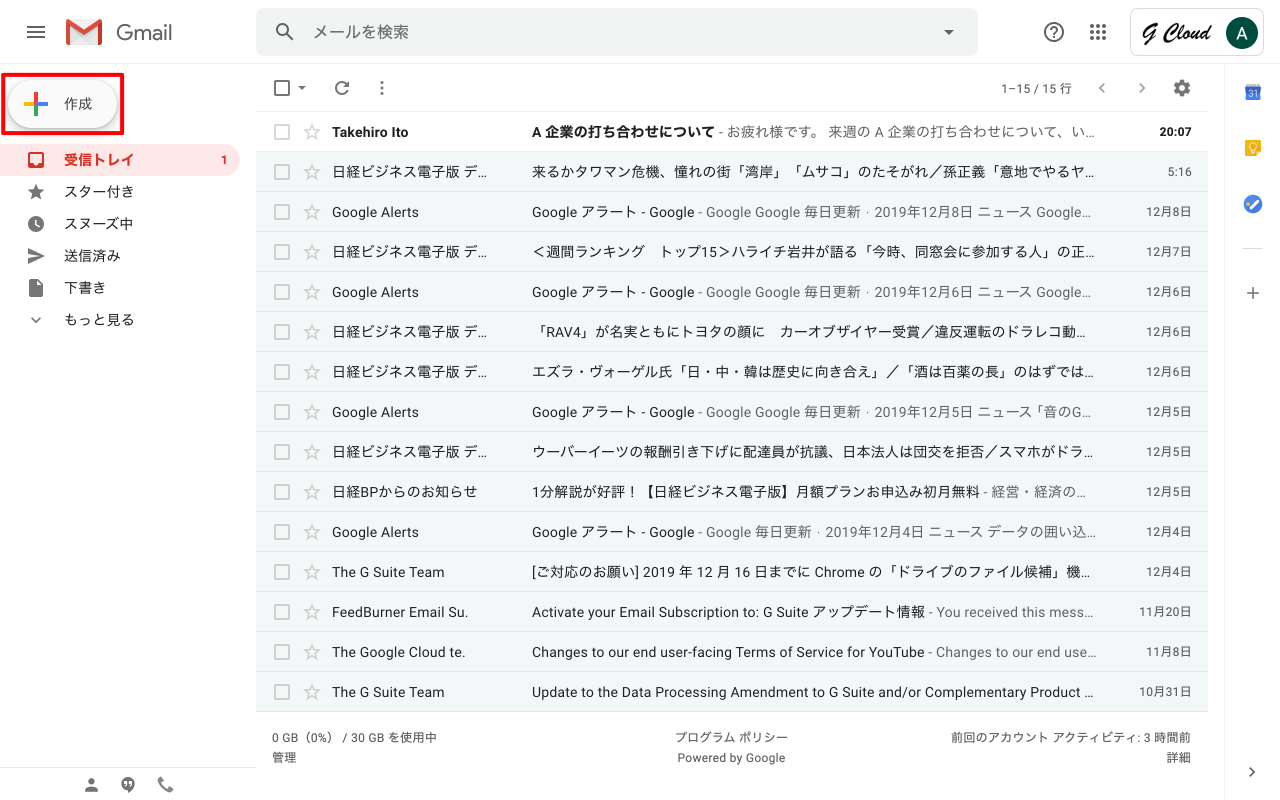Open the three-dot more options menu
The width and height of the screenshot is (1280, 800).
tap(381, 88)
